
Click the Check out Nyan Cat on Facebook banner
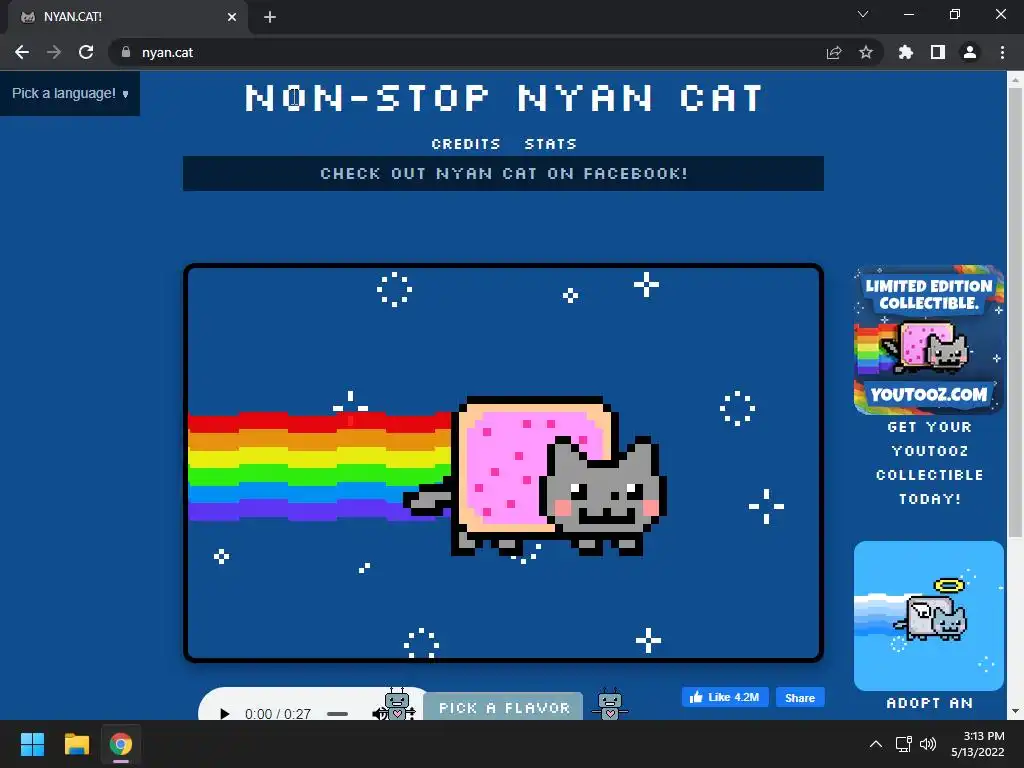coord(503,174)
